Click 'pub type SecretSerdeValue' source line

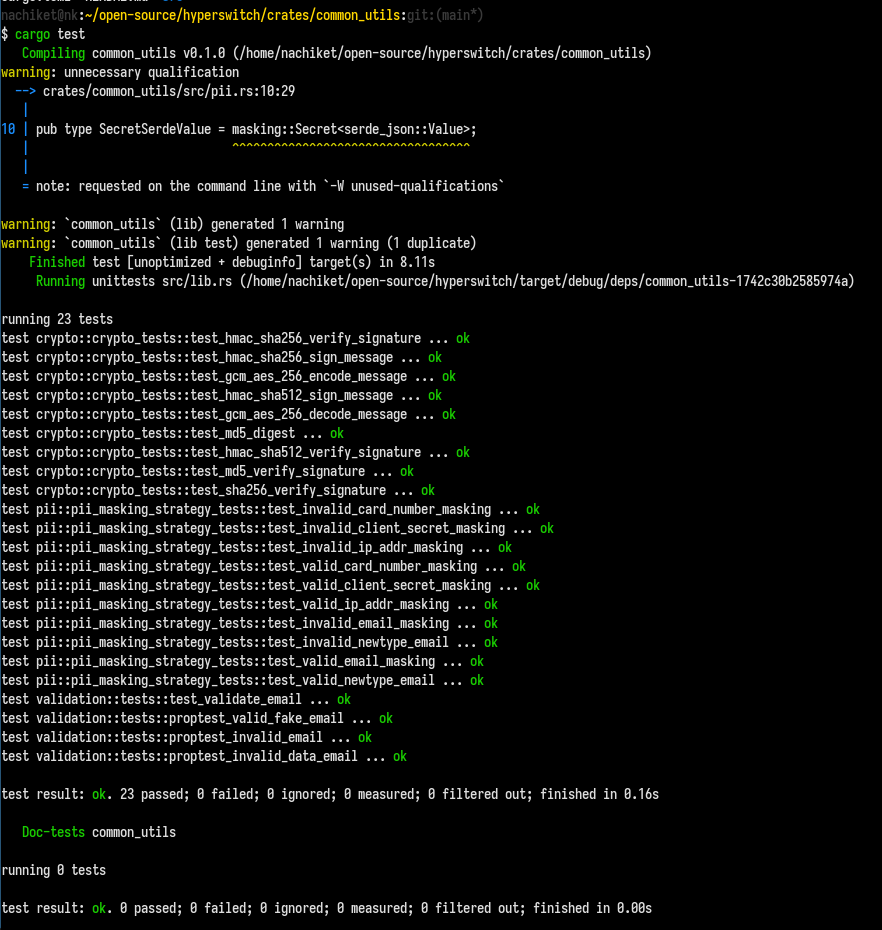[256, 129]
